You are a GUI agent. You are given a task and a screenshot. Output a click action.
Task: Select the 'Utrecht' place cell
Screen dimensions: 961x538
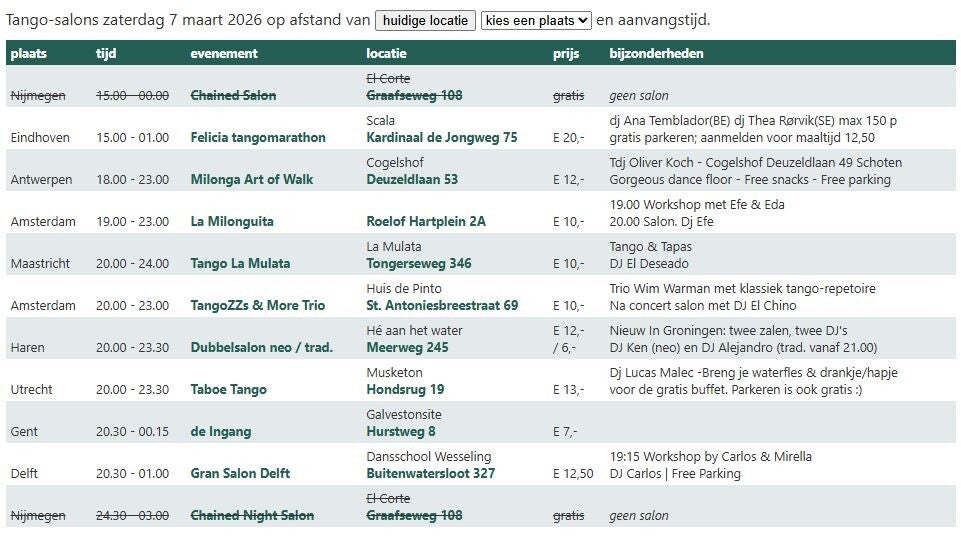pos(31,389)
